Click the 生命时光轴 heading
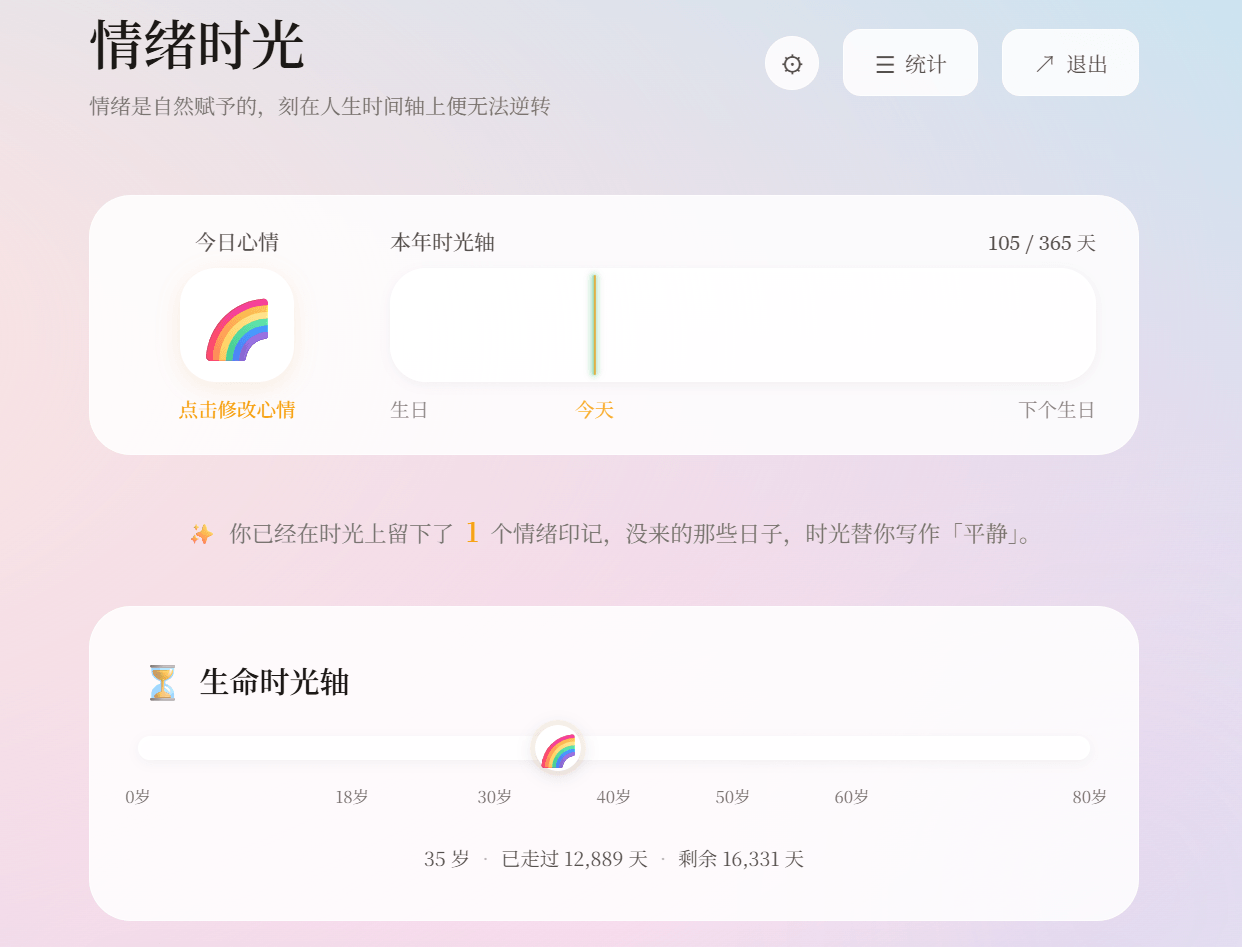1242x947 pixels. point(274,682)
